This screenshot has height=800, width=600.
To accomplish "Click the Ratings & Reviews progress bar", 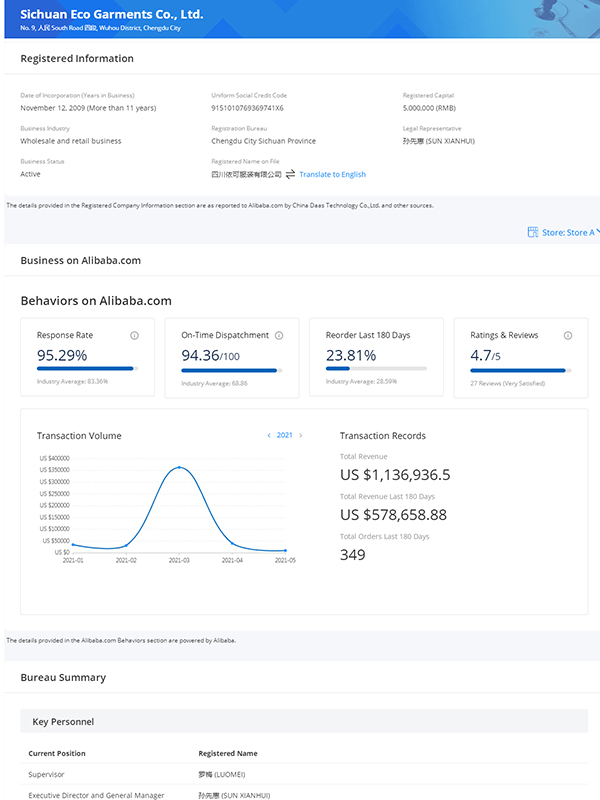I will click(x=520, y=370).
